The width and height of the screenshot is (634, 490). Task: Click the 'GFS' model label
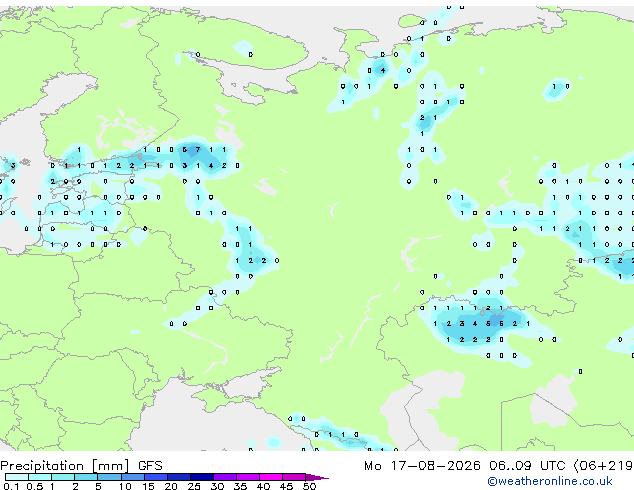click(x=150, y=466)
